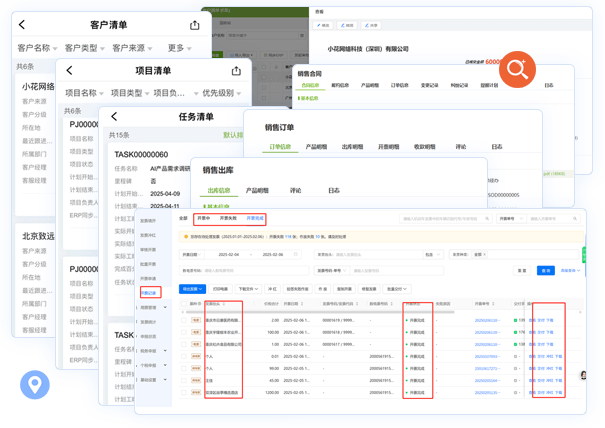Switch to the 开票完成 tab
This screenshot has width=605, height=428.
pos(255,218)
